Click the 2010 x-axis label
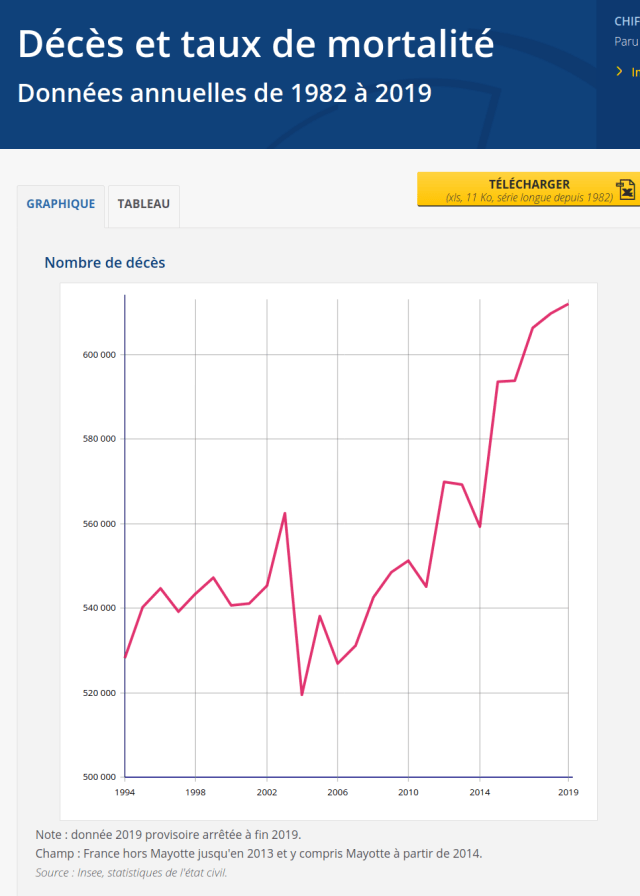Image resolution: width=640 pixels, height=896 pixels. coord(408,792)
